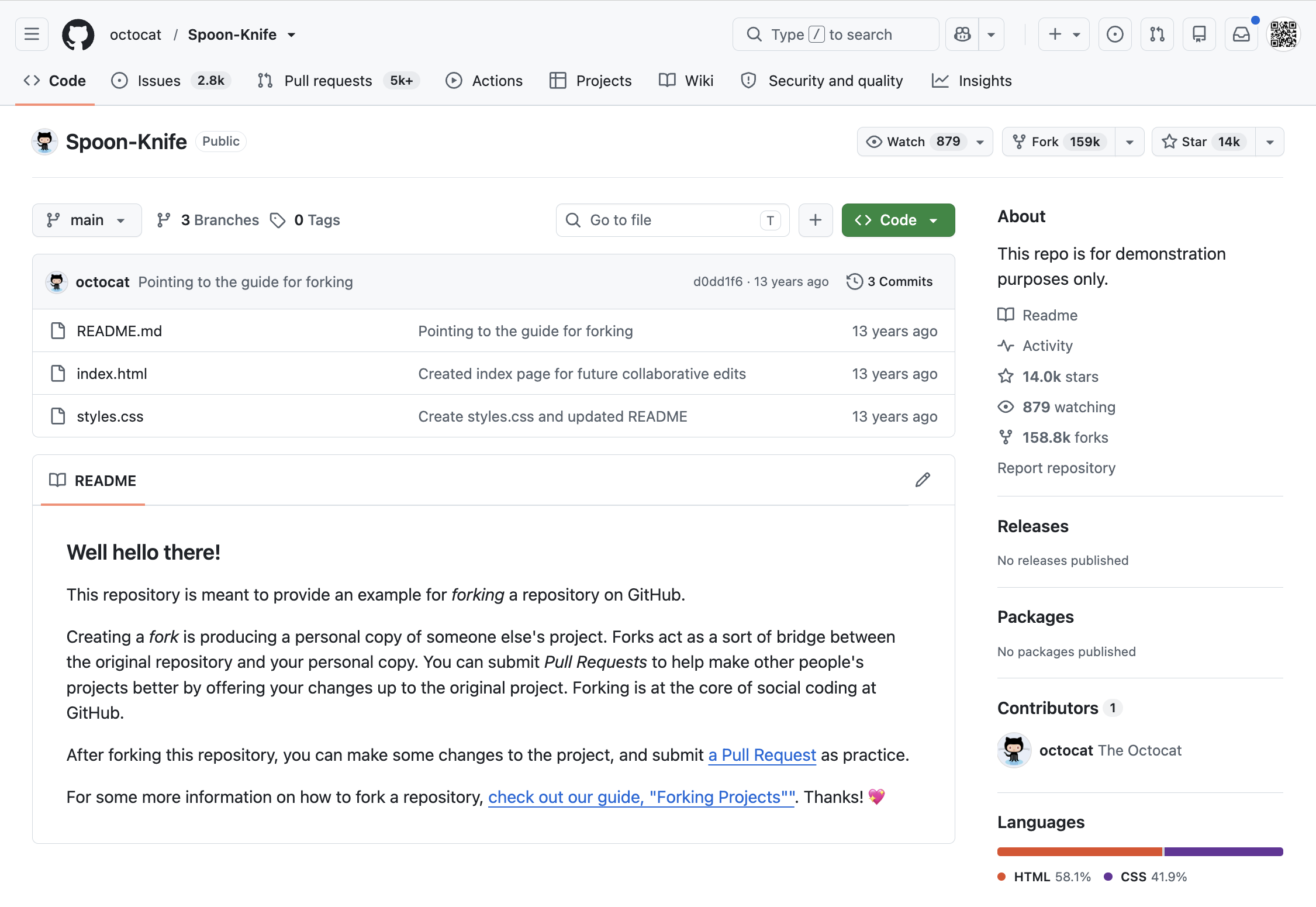Click the index.html file icon
1316x907 pixels.
point(58,373)
